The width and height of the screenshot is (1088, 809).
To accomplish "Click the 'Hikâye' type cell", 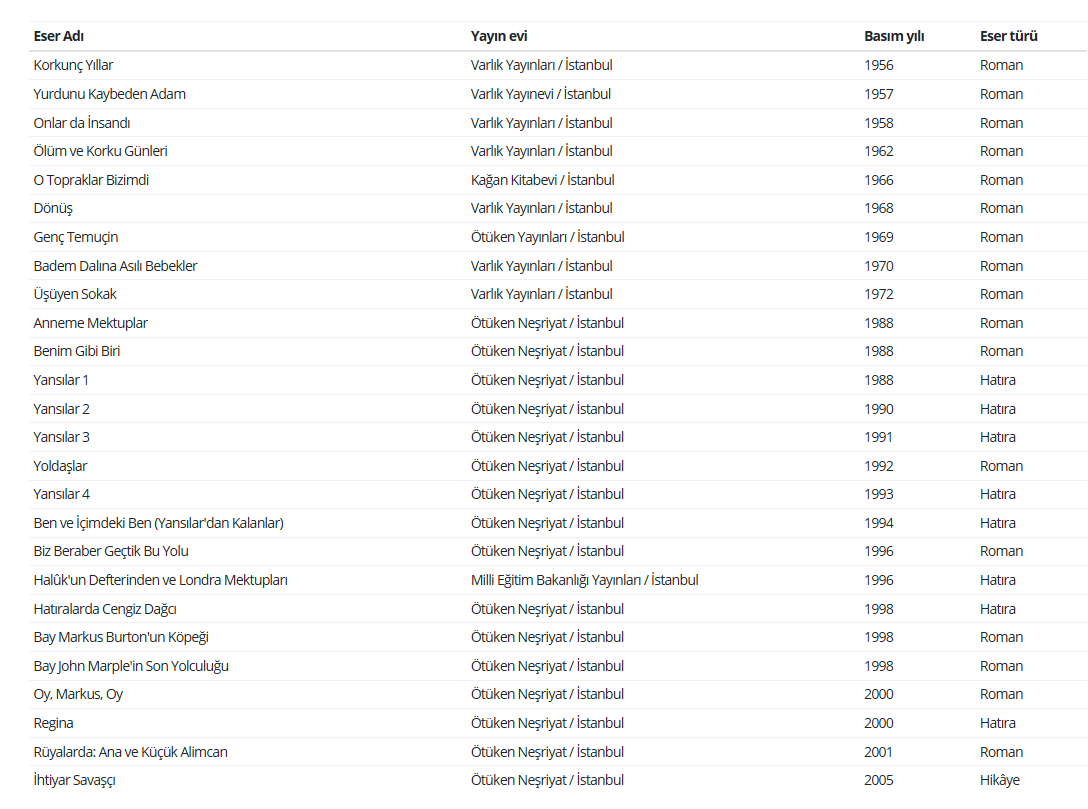I will 1000,780.
